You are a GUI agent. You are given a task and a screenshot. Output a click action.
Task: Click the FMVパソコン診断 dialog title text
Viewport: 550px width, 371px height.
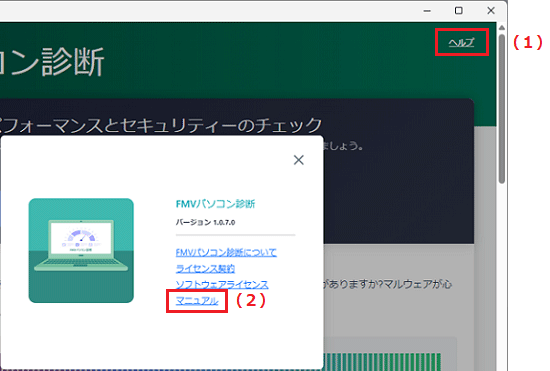click(x=215, y=204)
